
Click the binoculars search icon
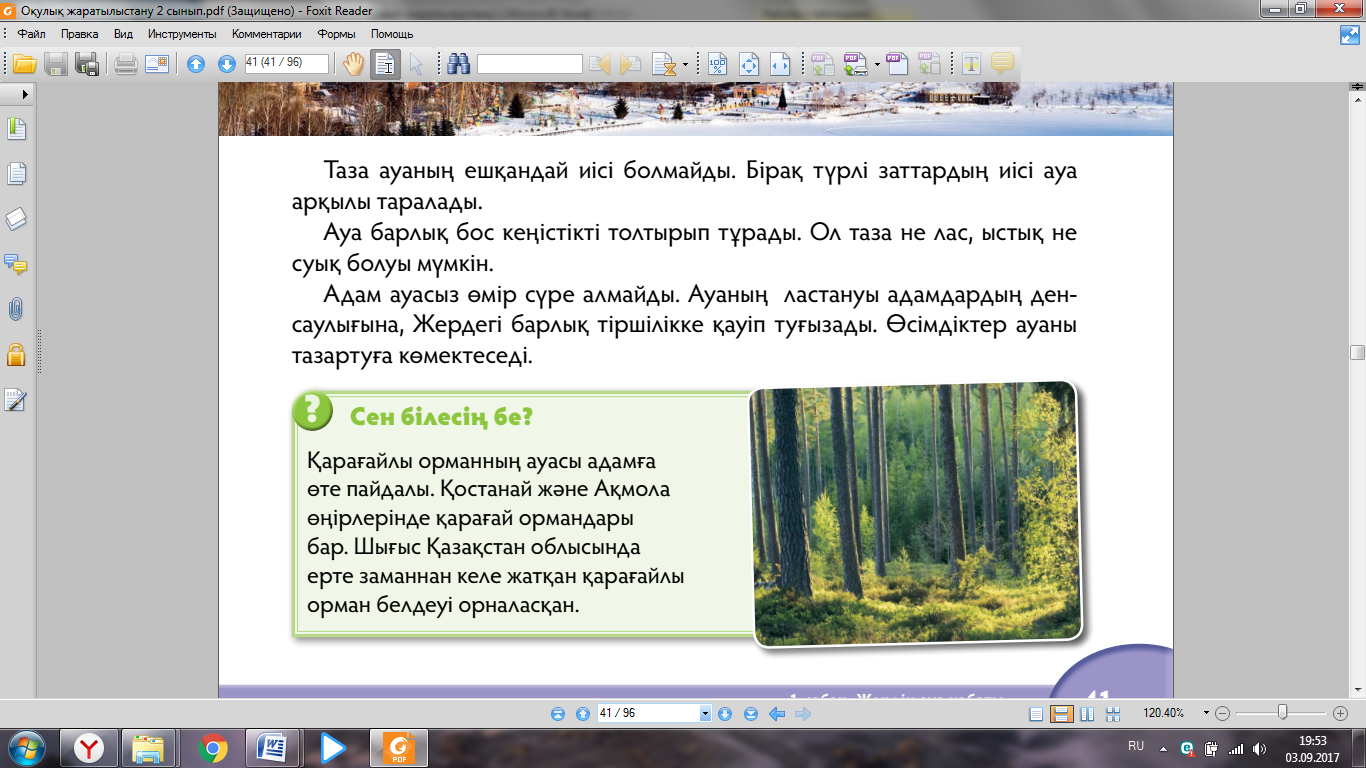pyautogui.click(x=459, y=64)
